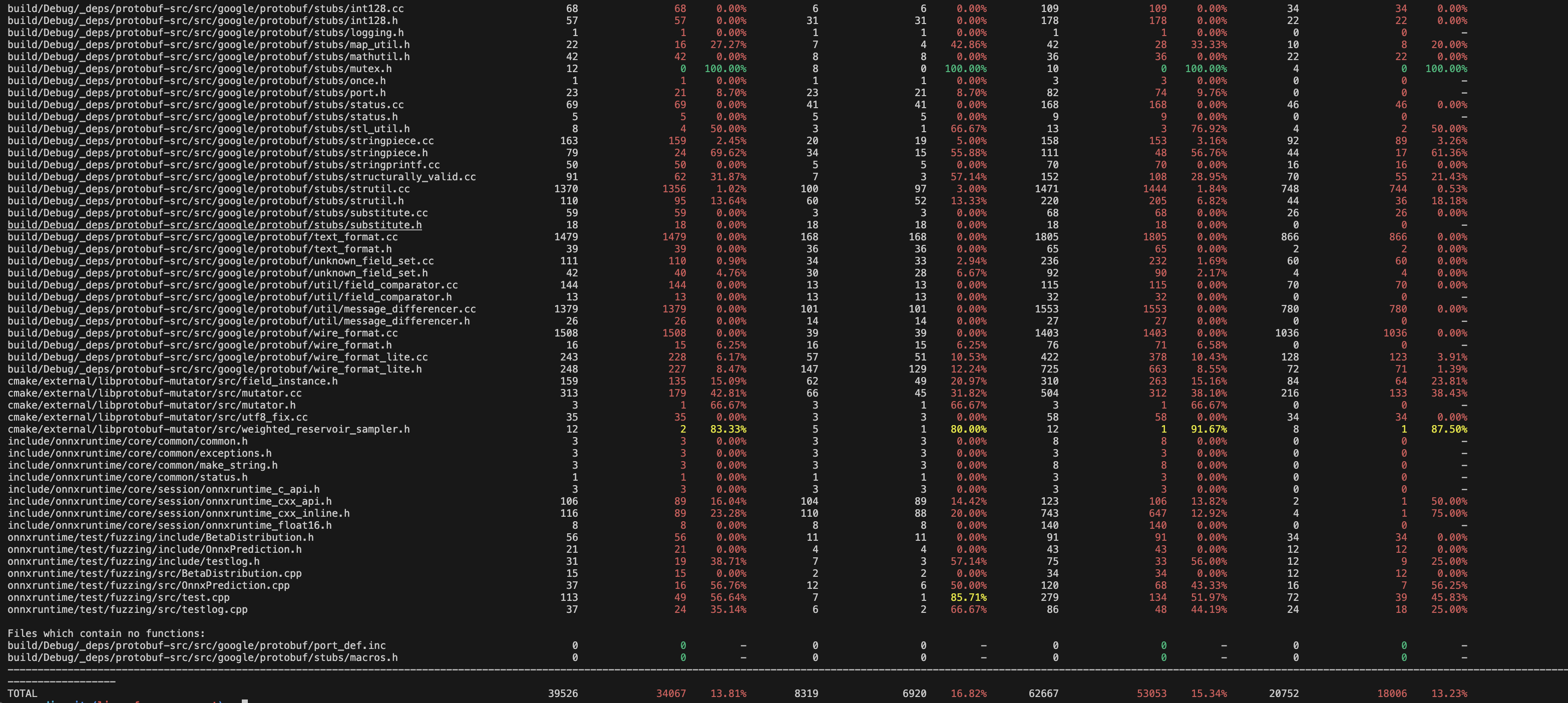This screenshot has width=1568, height=703.
Task: Click the util/message_differencer.h file path
Action: click(239, 321)
